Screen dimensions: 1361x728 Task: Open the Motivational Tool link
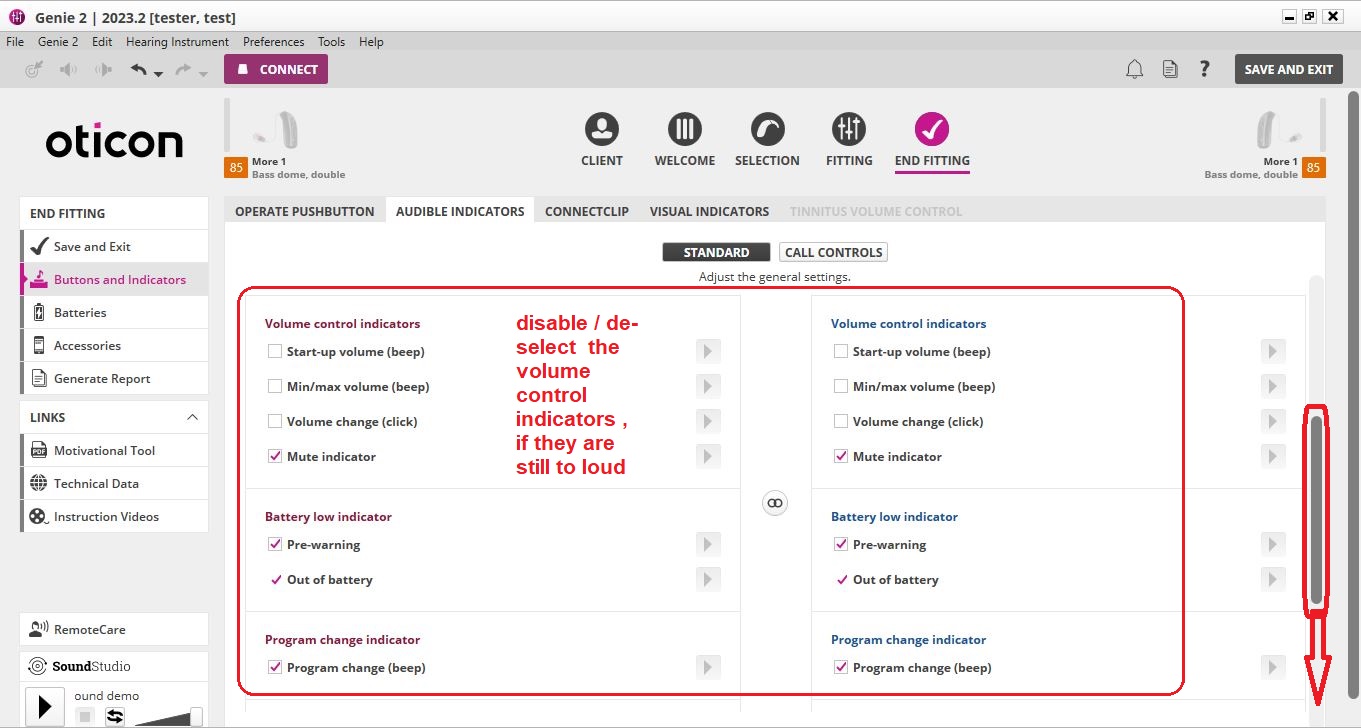point(114,450)
